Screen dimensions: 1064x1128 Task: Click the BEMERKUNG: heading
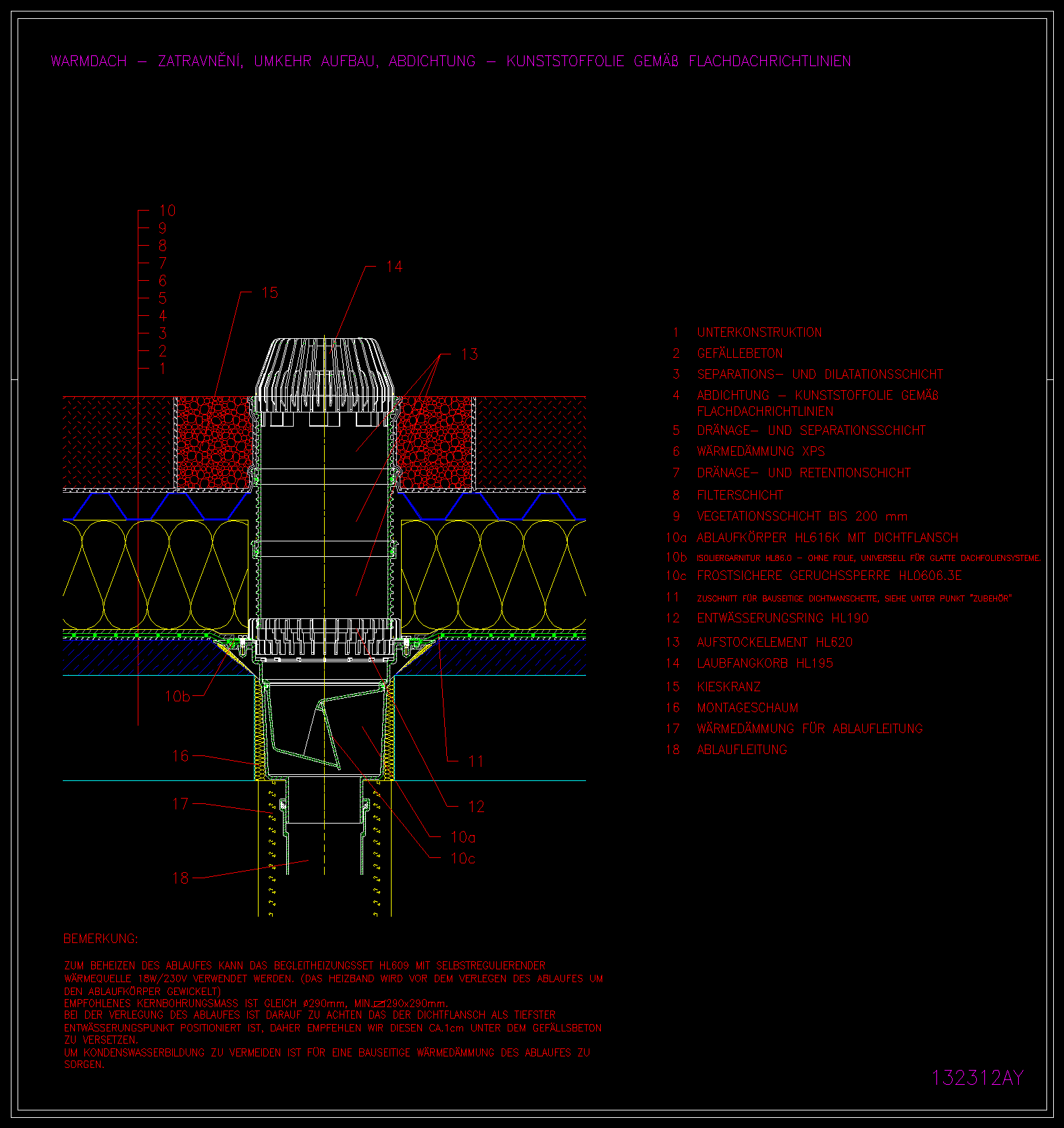101,939
